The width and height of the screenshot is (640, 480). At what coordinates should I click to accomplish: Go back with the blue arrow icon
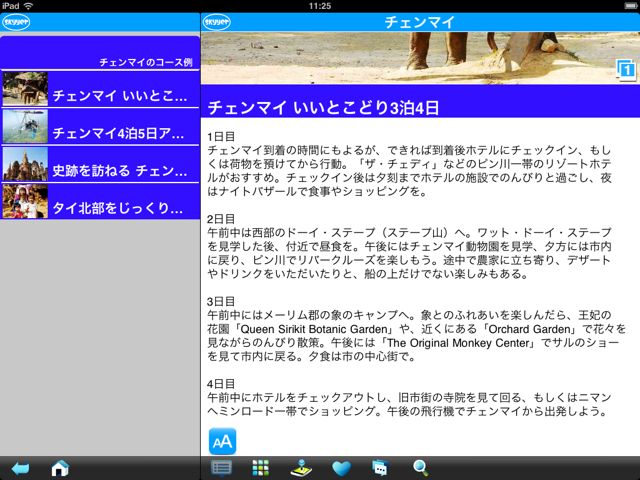click(20, 468)
